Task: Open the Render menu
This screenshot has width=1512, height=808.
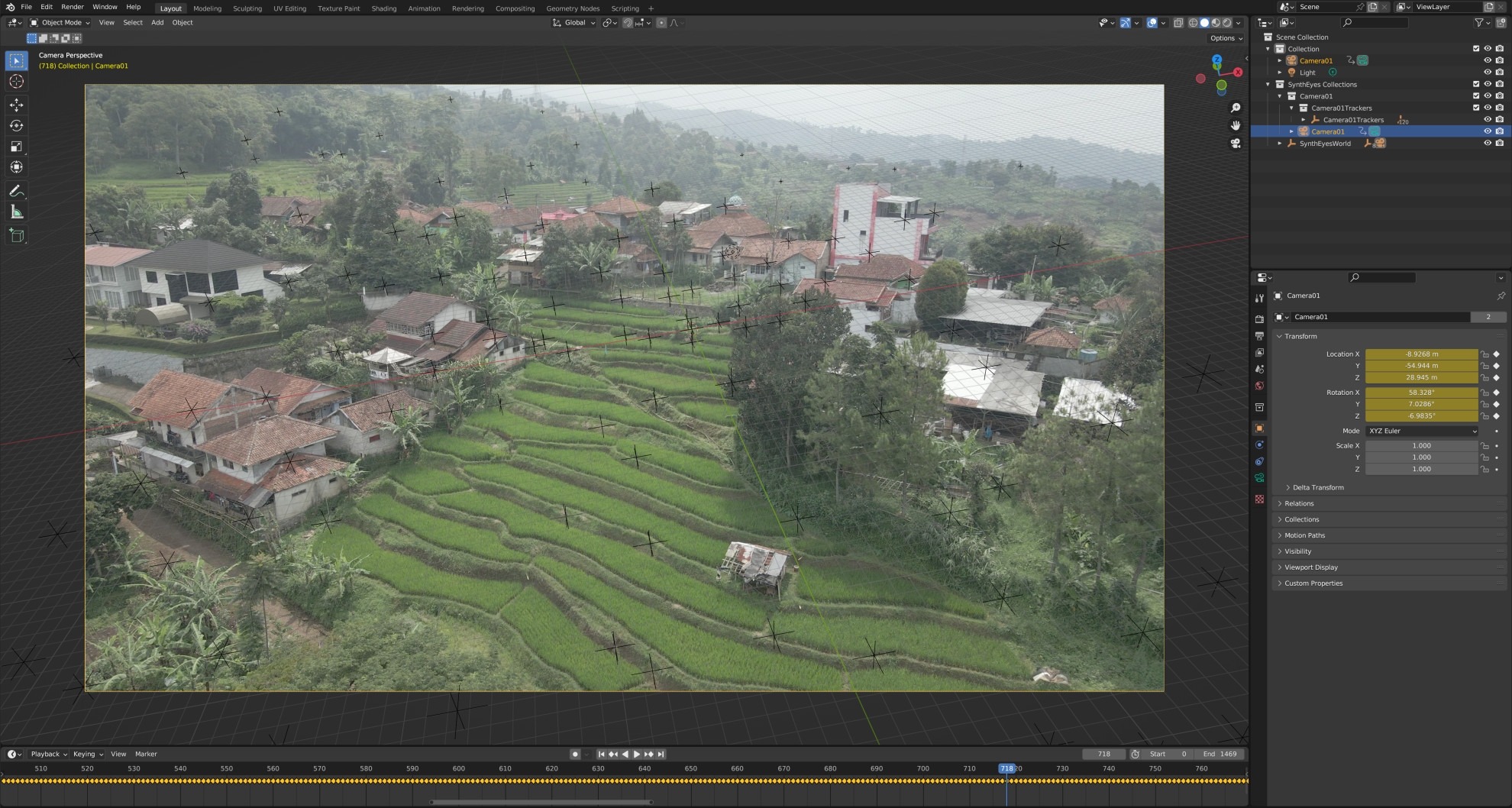Action: [x=73, y=7]
